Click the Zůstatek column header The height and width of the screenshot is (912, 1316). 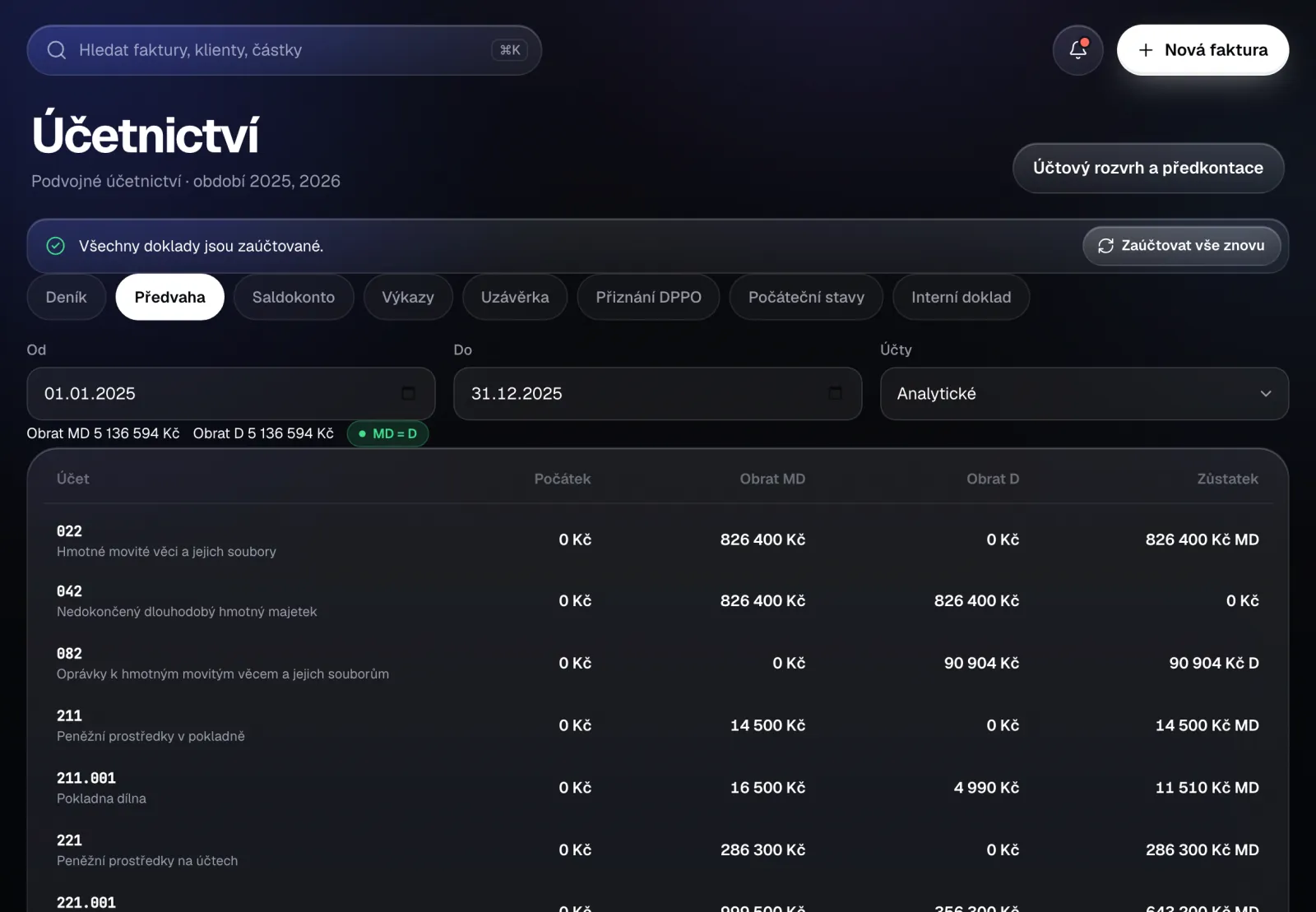tap(1227, 479)
